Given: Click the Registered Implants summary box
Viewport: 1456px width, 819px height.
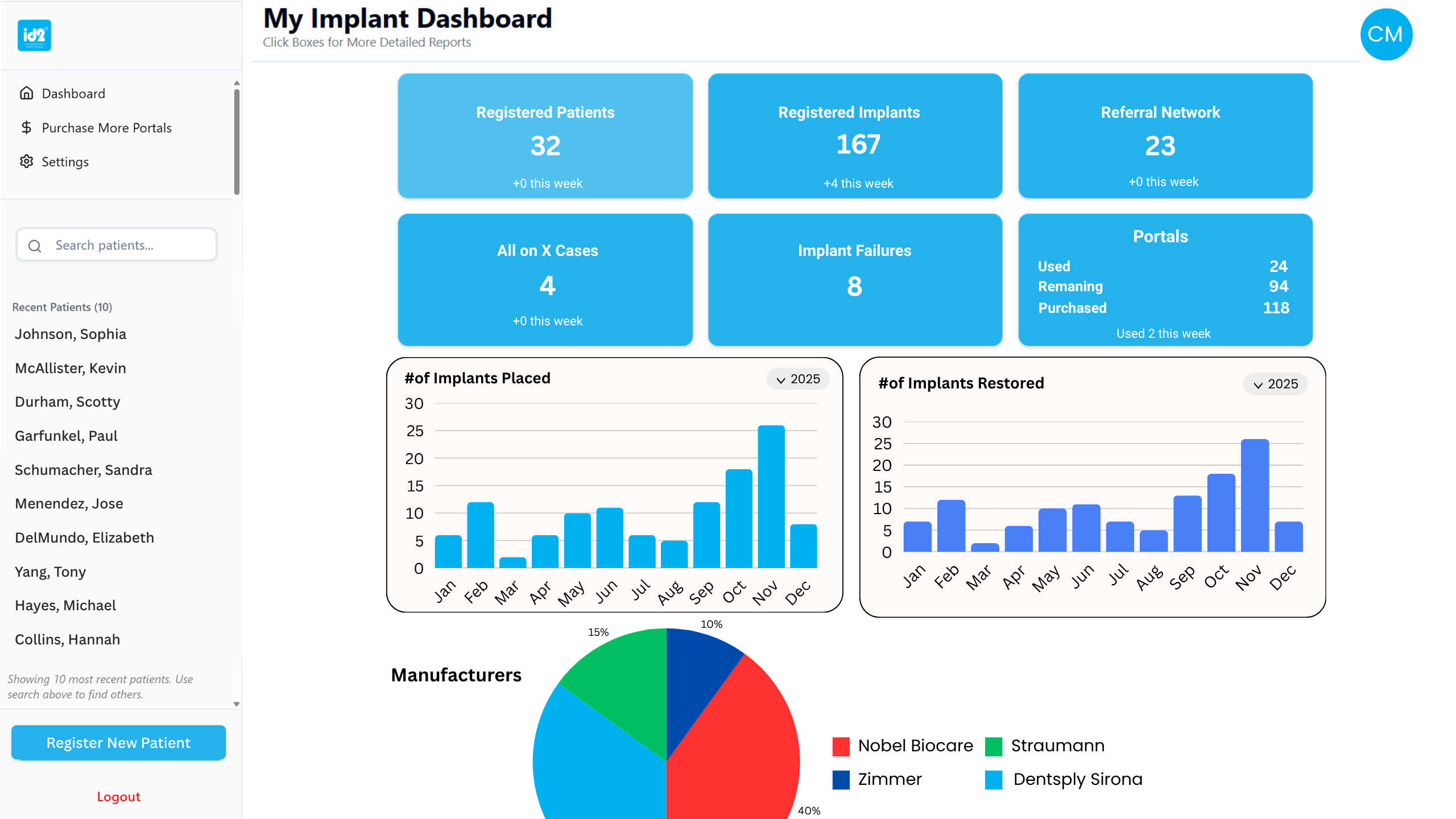Looking at the screenshot, I should (854, 136).
